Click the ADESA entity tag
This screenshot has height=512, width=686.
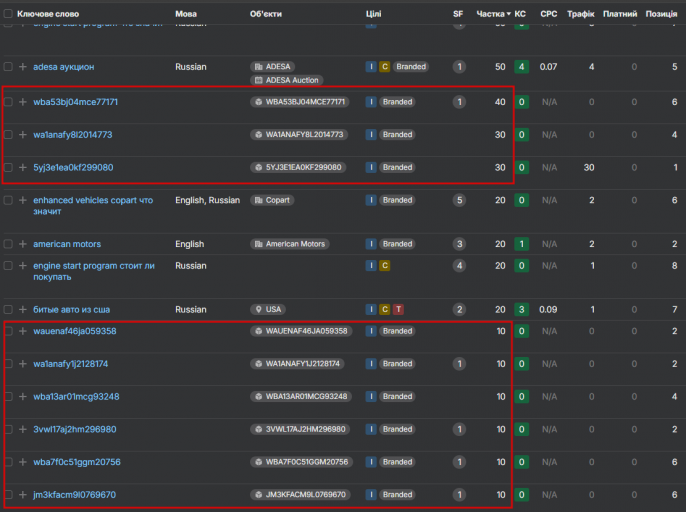(x=273, y=67)
